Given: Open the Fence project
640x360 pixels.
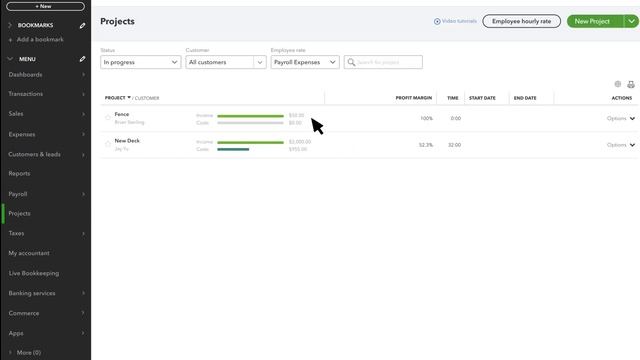Looking at the screenshot, I should pos(122,114).
